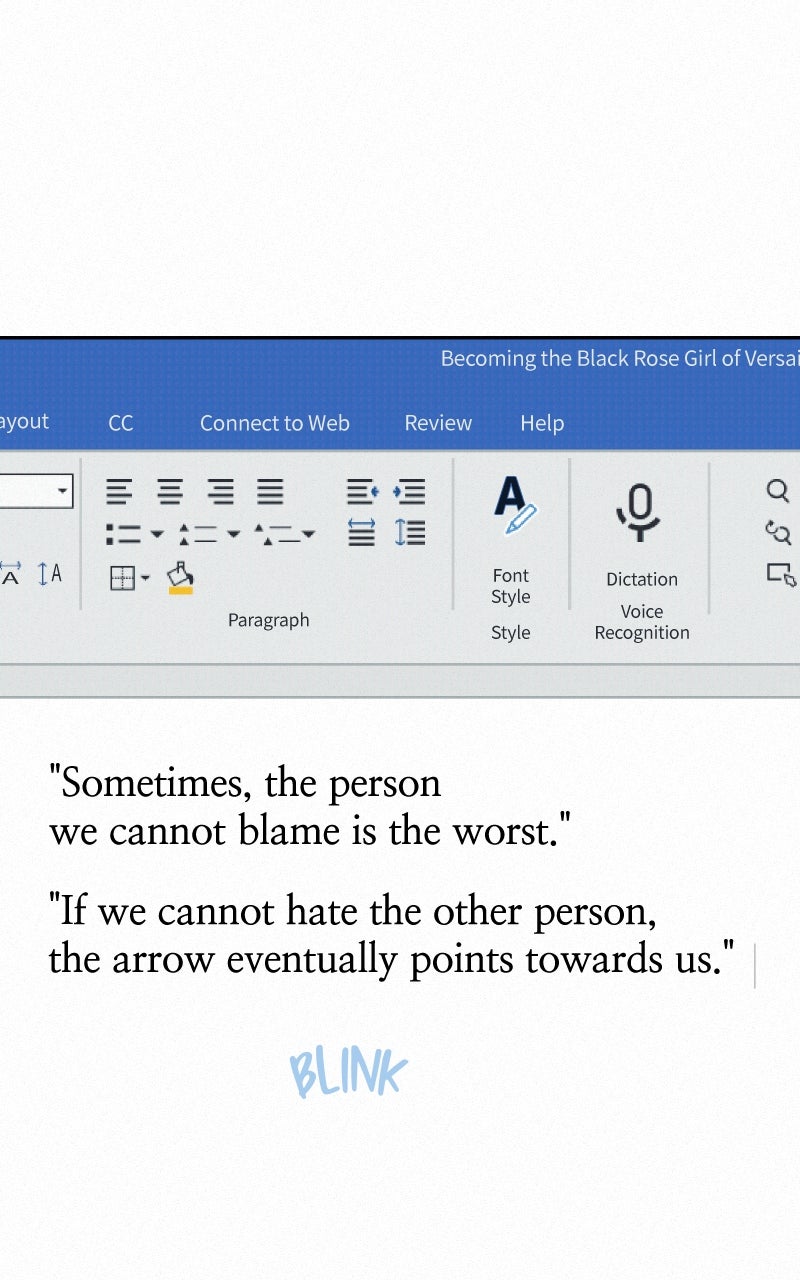This screenshot has width=800, height=1280.
Task: Justify the paragraph text
Action: (x=270, y=491)
